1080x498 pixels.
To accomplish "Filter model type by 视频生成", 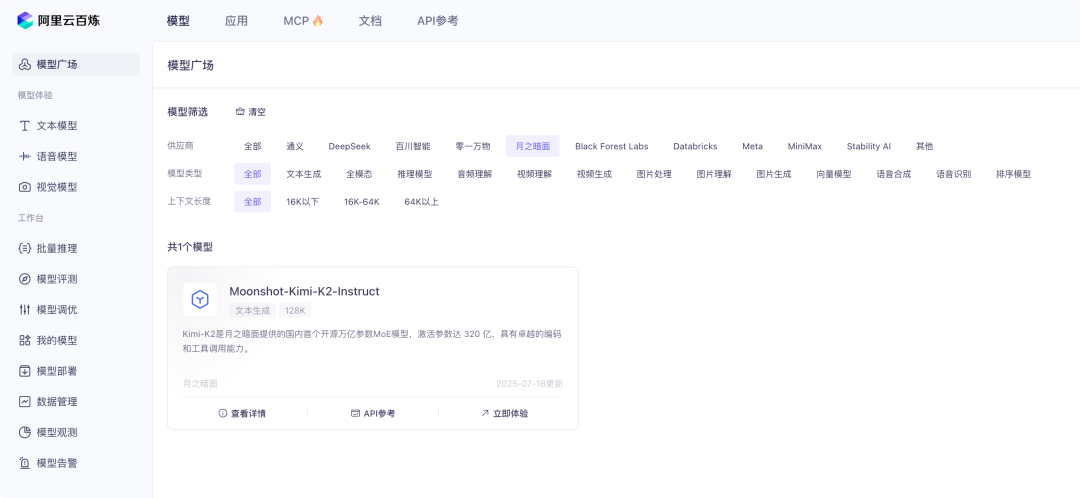I will [x=594, y=174].
